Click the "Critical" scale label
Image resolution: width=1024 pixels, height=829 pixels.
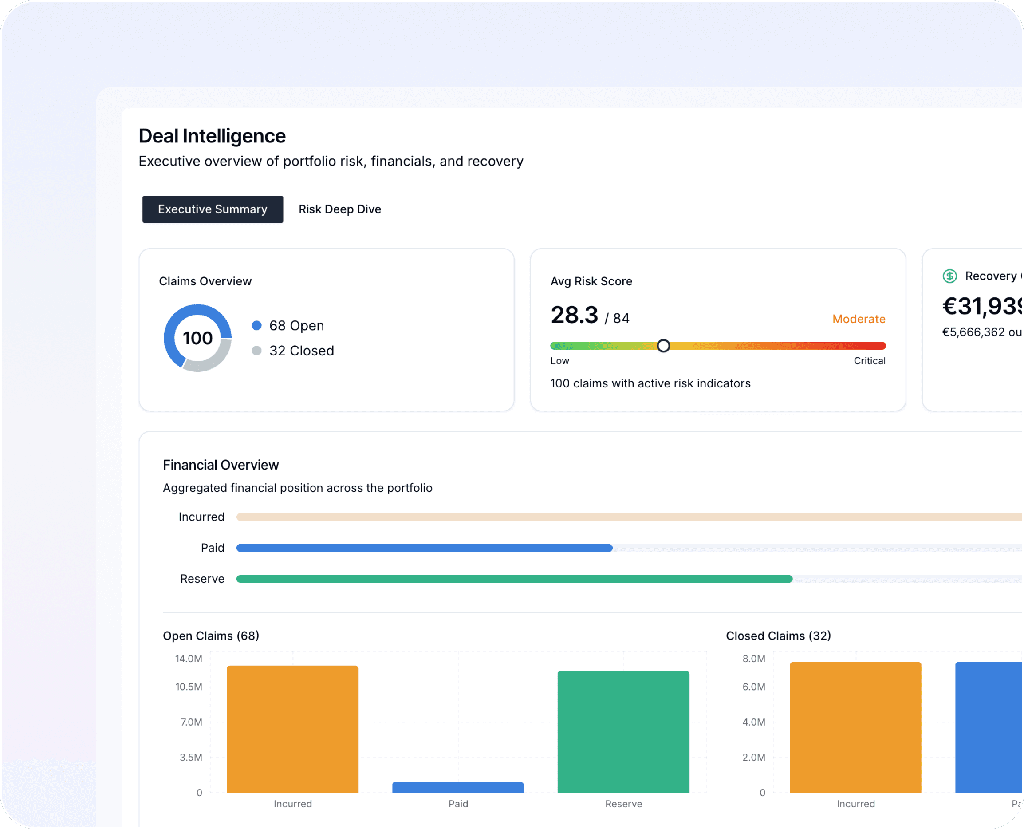point(870,361)
